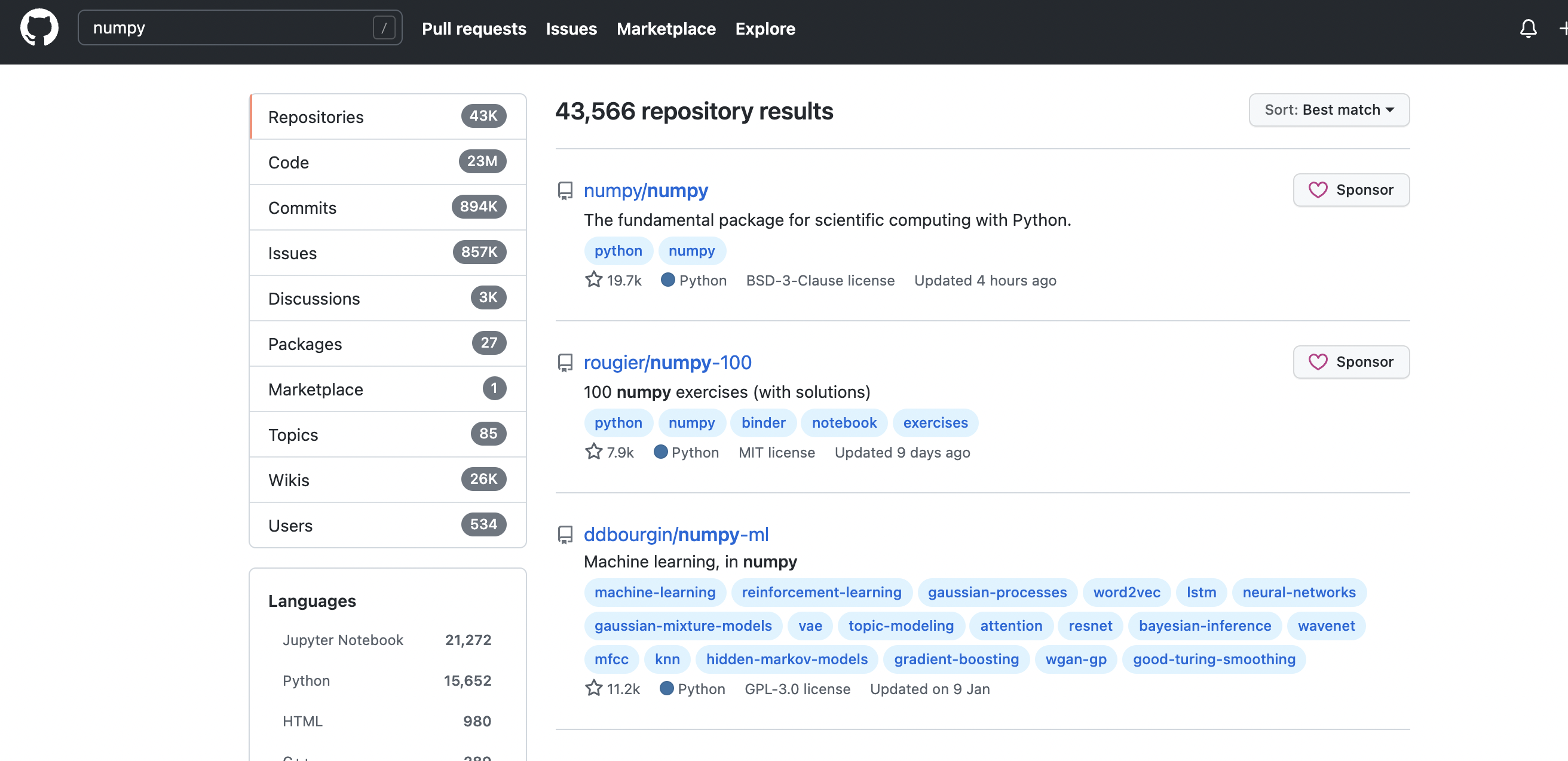This screenshot has height=761, width=1568.
Task: Select Discussions results filter
Action: (x=388, y=299)
